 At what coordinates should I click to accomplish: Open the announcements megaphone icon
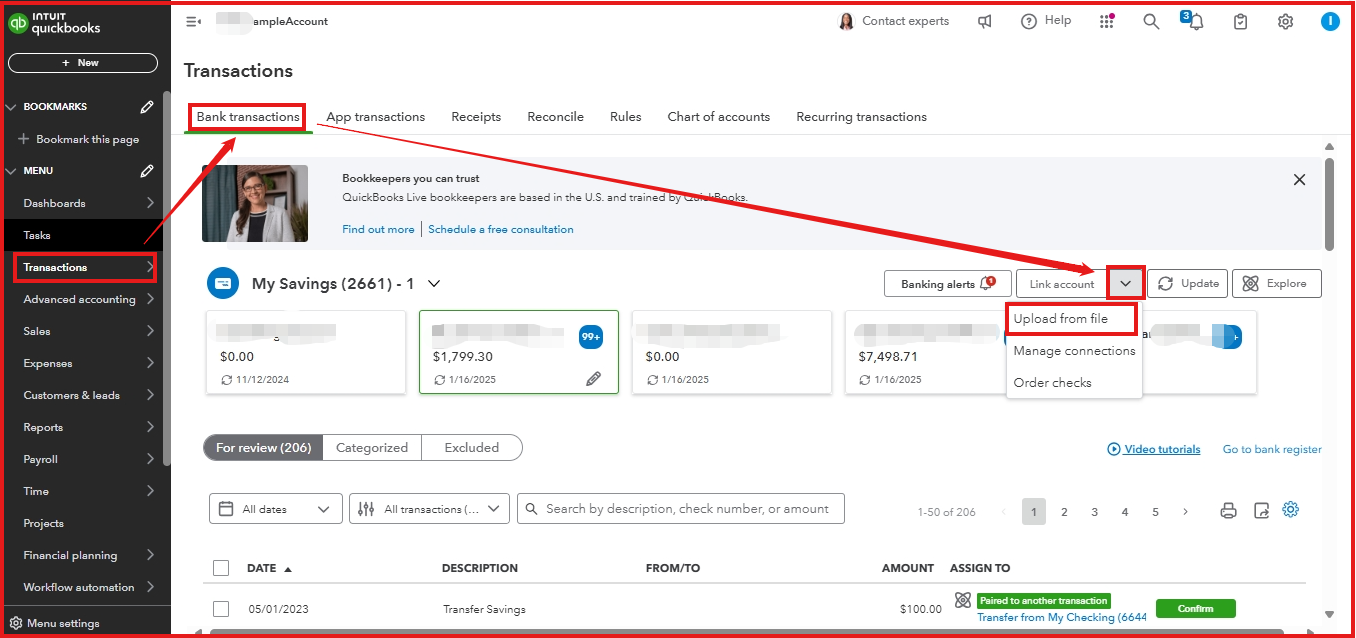pyautogui.click(x=985, y=21)
